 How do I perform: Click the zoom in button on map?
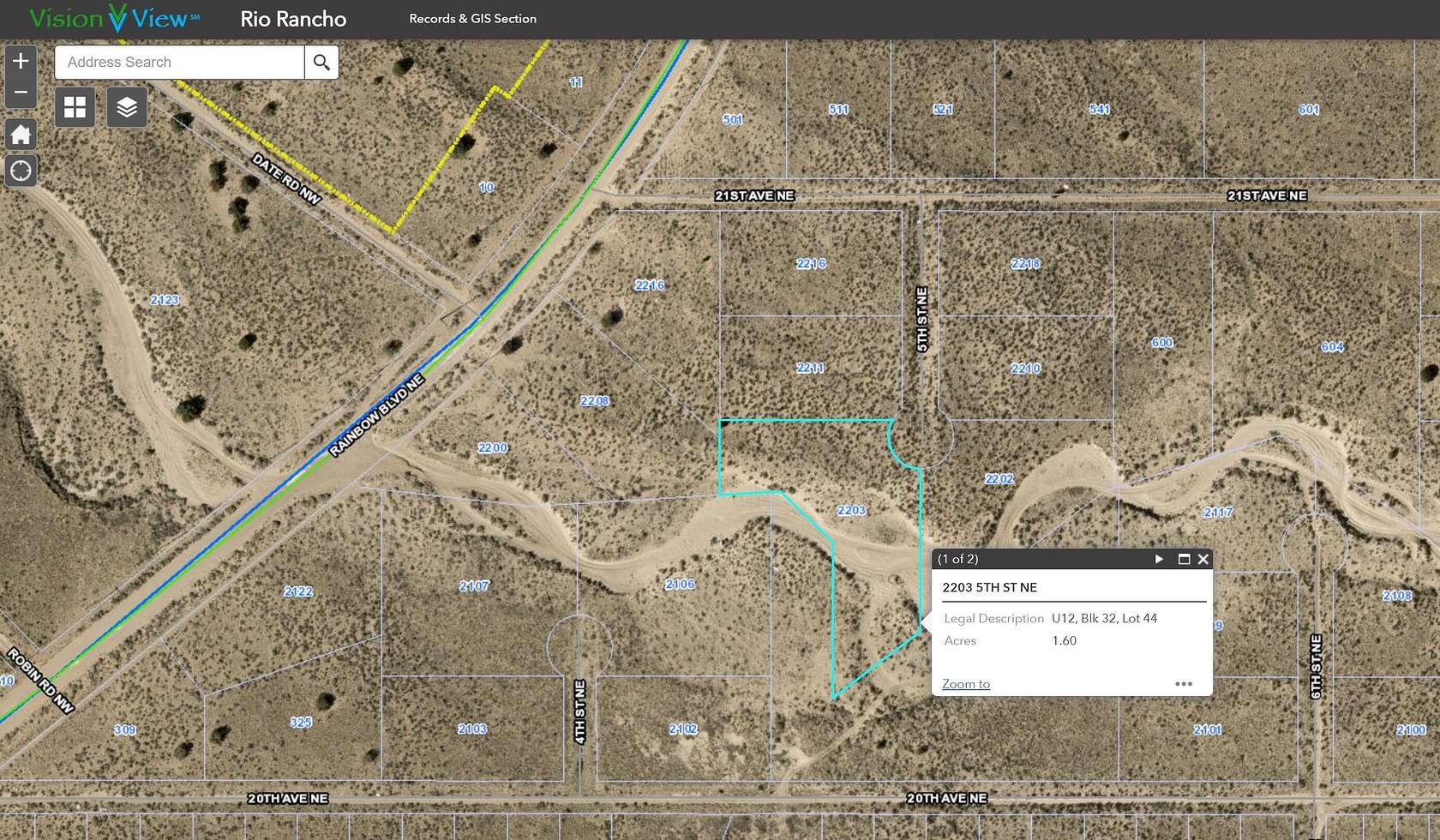click(20, 60)
